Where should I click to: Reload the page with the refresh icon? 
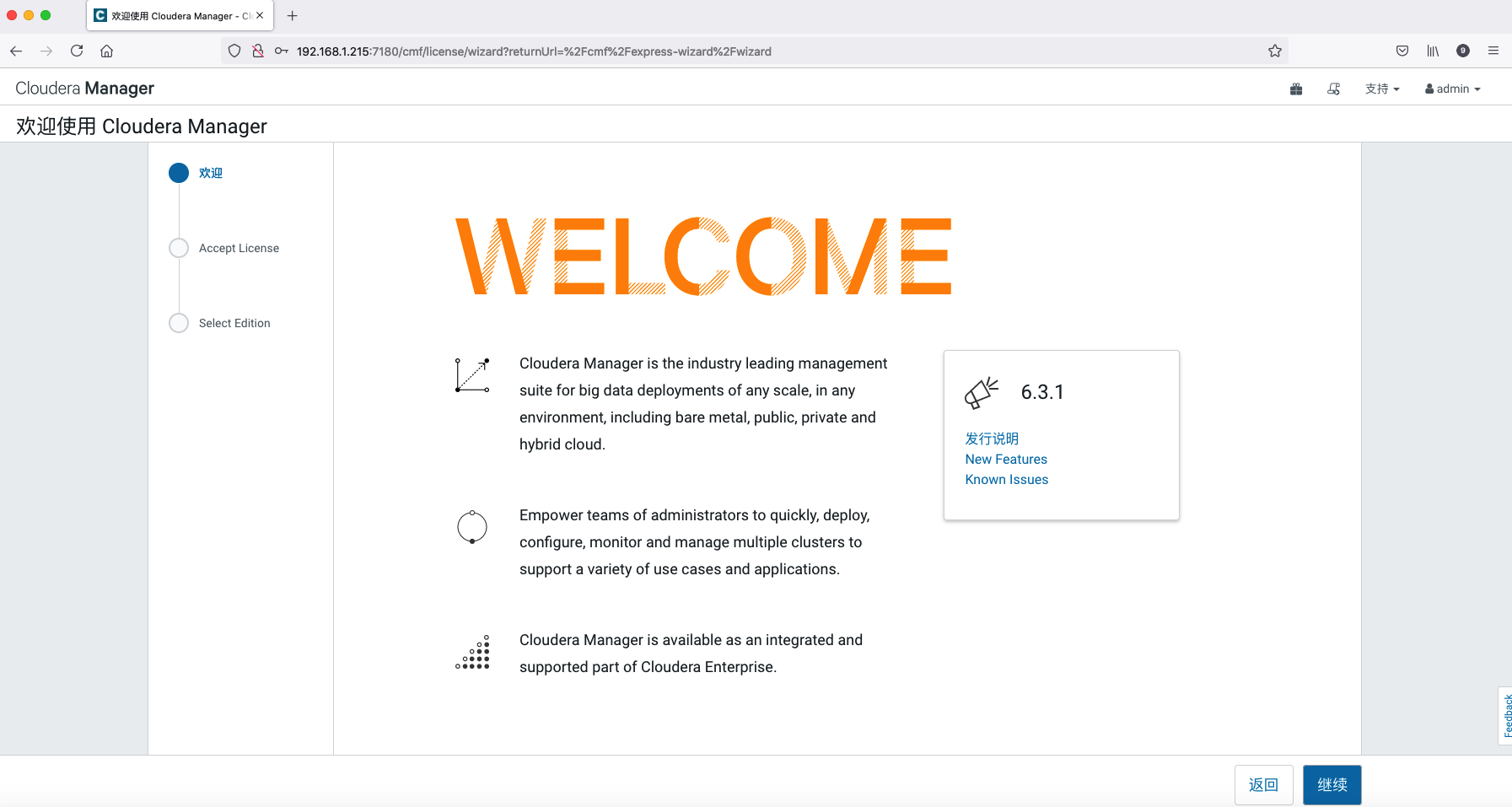pos(77,51)
